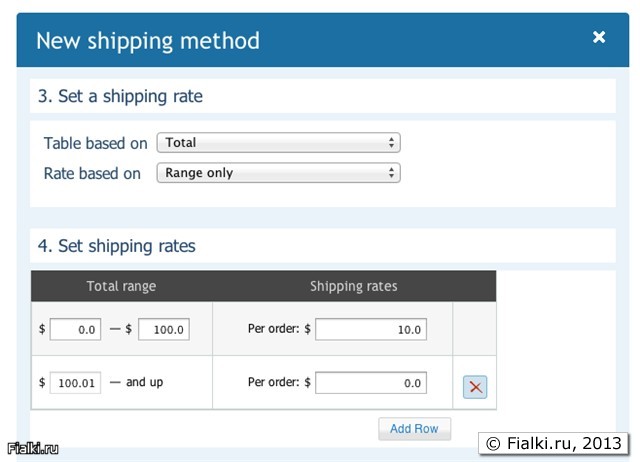Click the Shipping rates column header
Screen dimensions: 640x462
353,286
